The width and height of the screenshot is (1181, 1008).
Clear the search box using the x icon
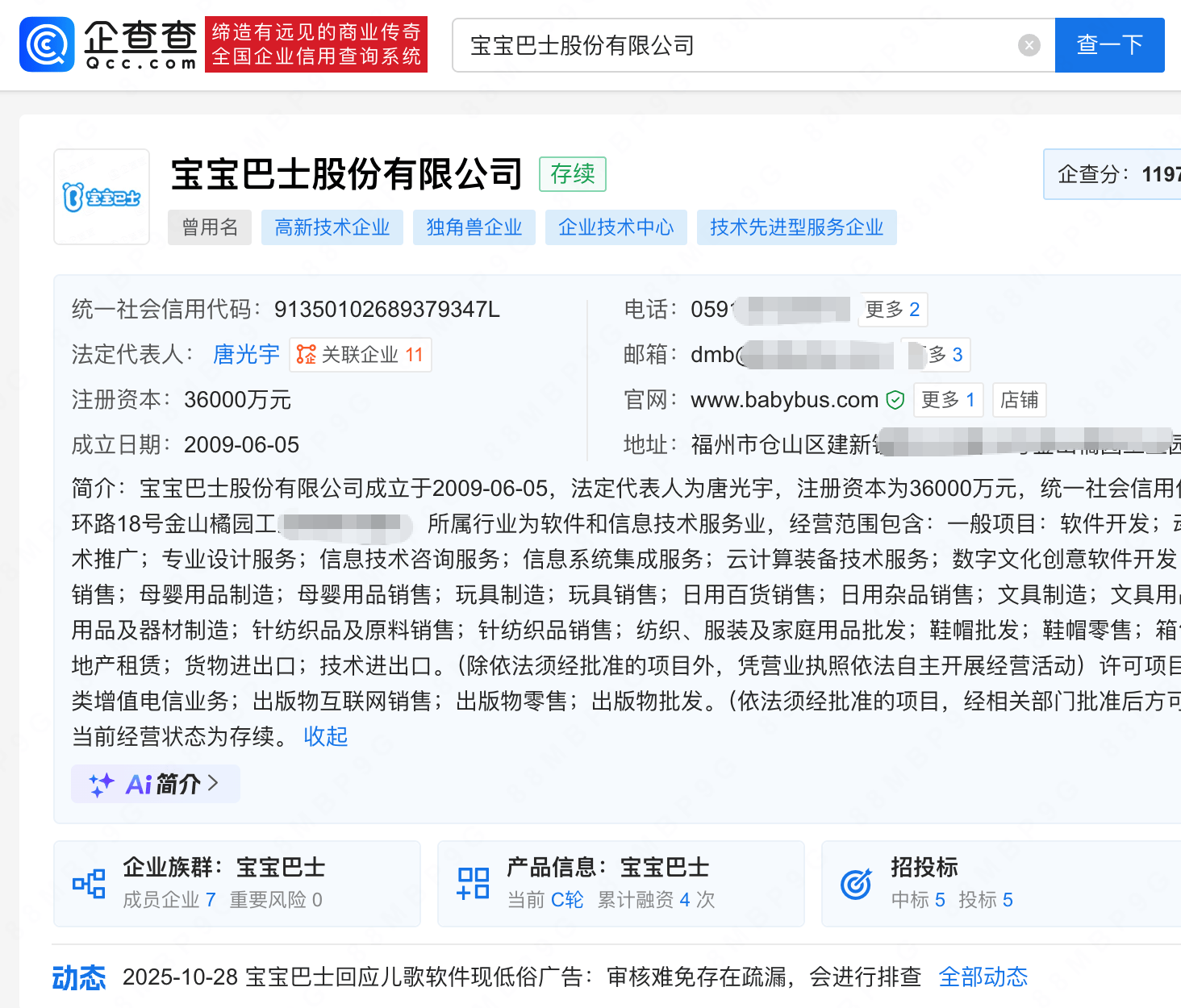tap(1029, 45)
